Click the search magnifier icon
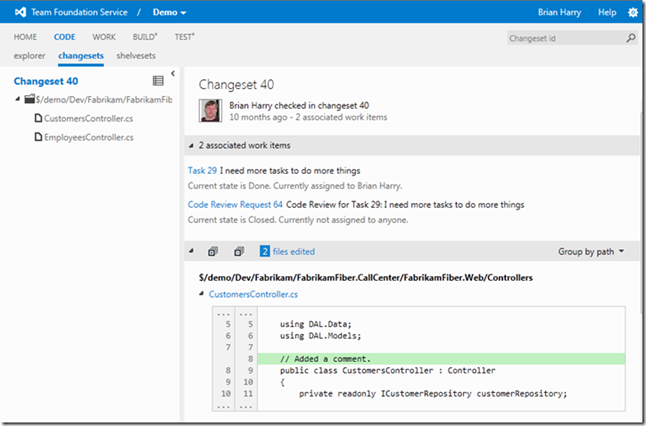Viewport: 646px width, 426px height. (631, 38)
